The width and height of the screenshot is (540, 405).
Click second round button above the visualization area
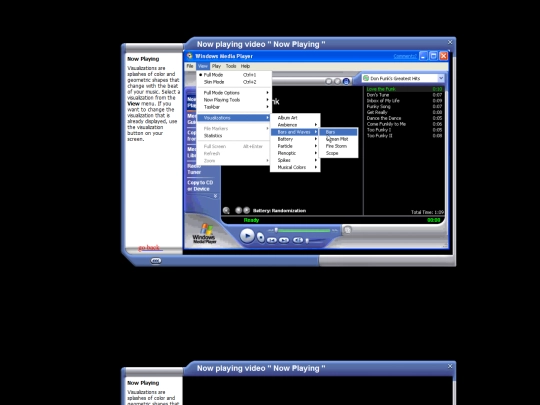tap(338, 81)
